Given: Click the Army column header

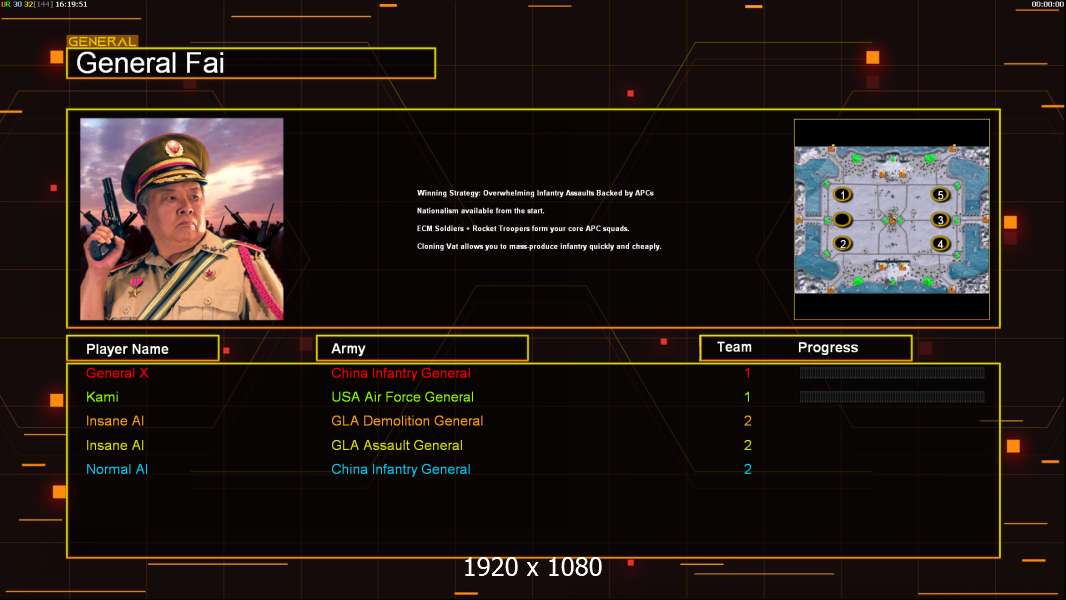Looking at the screenshot, I should point(422,349).
